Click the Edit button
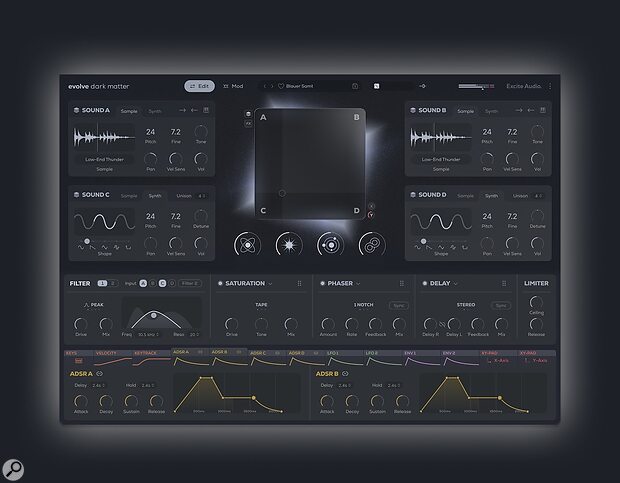The width and height of the screenshot is (620, 483). click(x=199, y=86)
